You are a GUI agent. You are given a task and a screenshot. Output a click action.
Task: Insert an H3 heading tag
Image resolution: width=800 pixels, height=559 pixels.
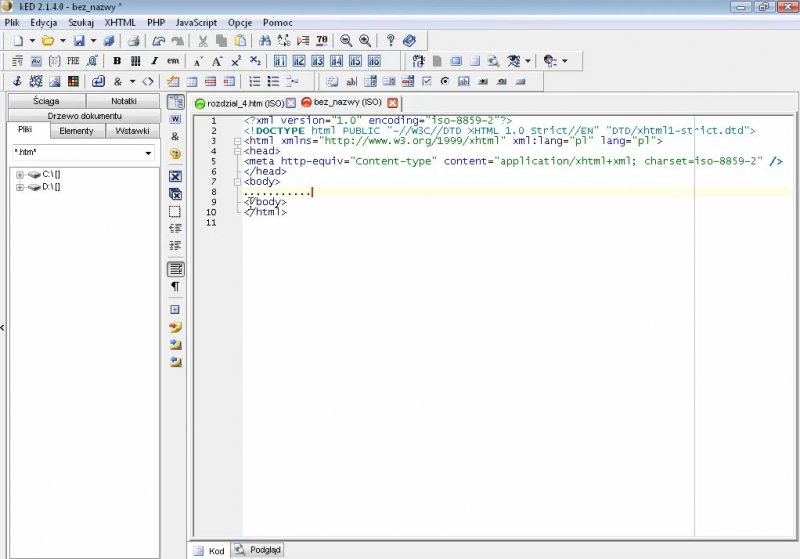coord(317,61)
